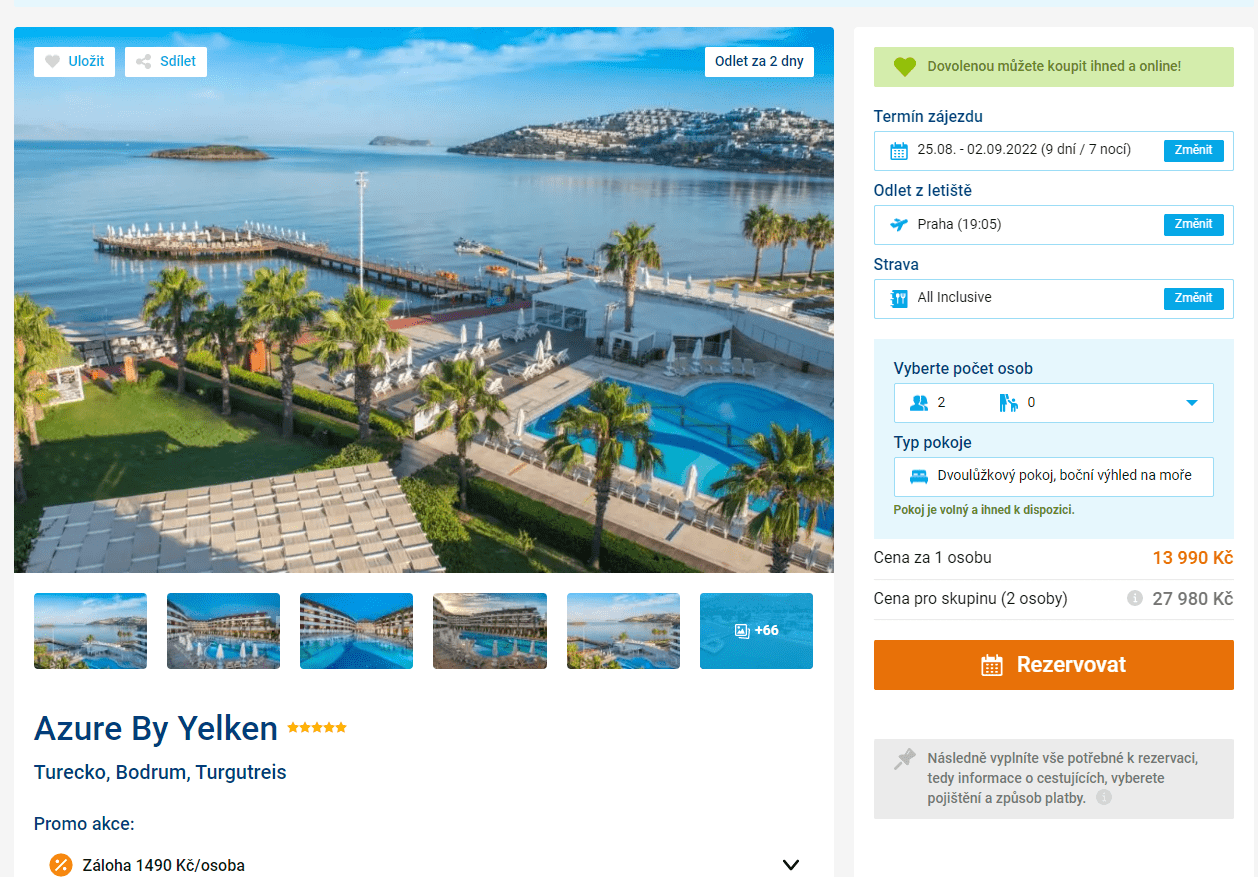Click the orange Rezervovat button
Viewport: 1258px width, 877px height.
click(x=1053, y=665)
